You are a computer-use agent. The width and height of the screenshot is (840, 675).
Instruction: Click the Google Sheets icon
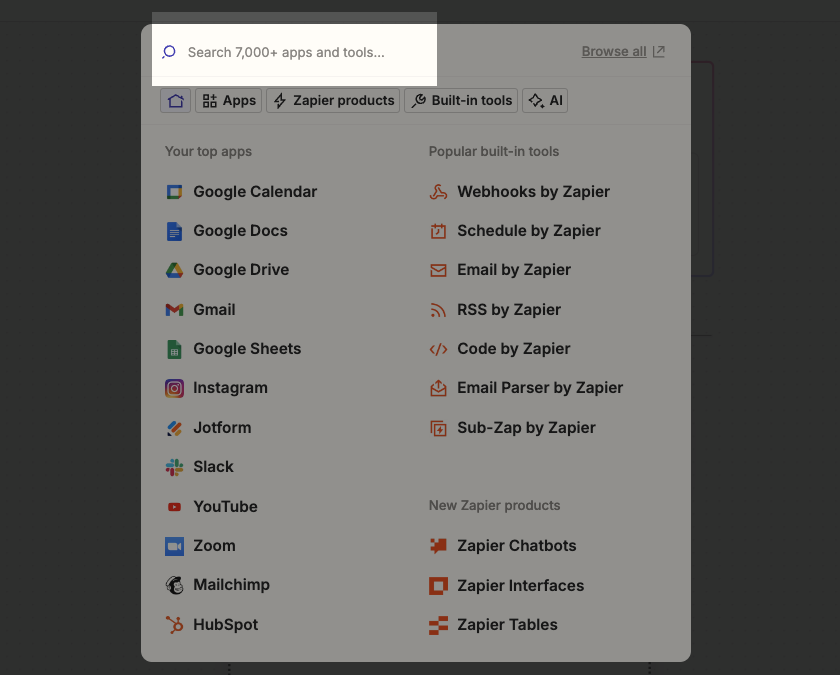(174, 349)
